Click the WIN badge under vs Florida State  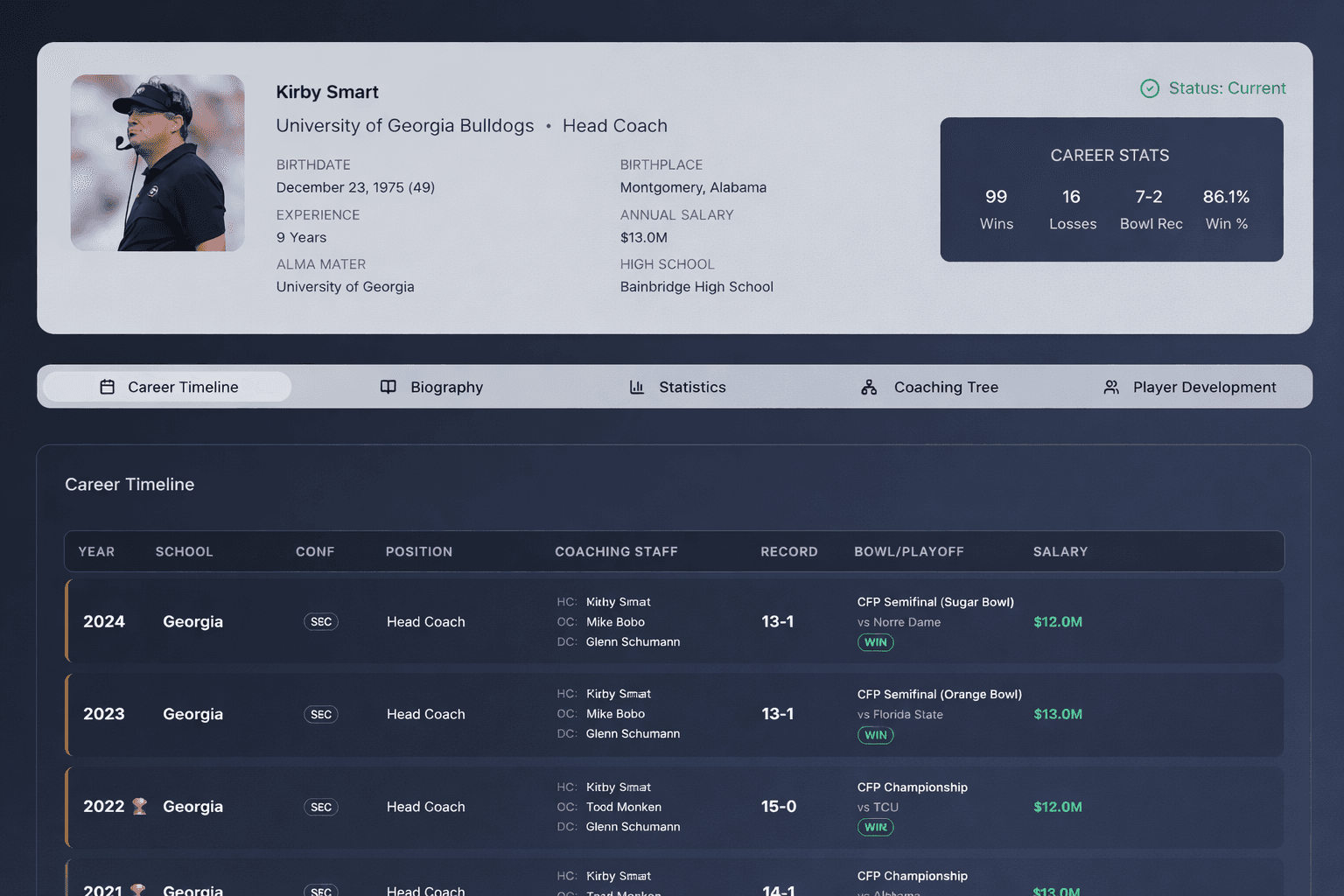(876, 735)
